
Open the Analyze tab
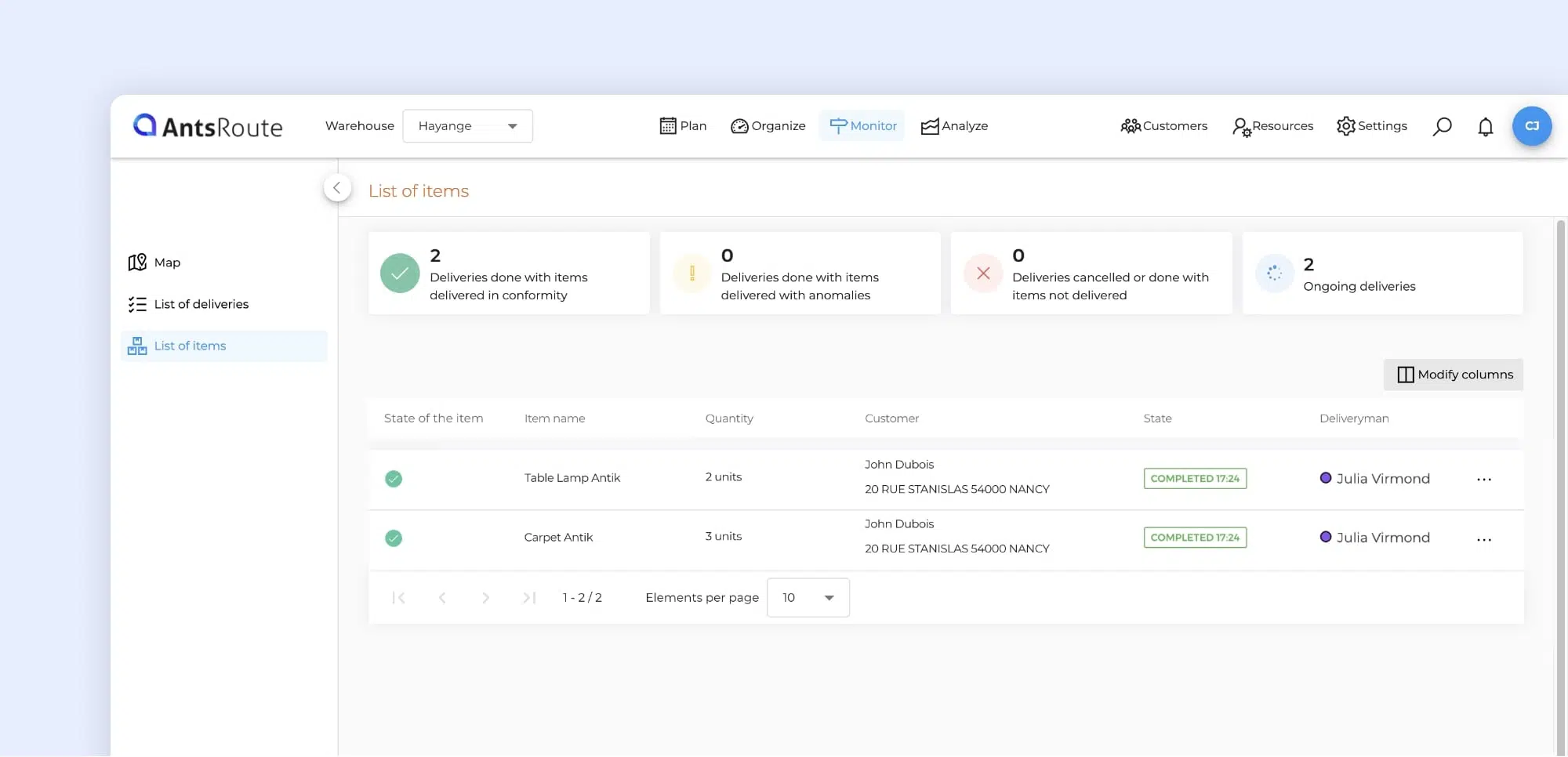coord(954,126)
